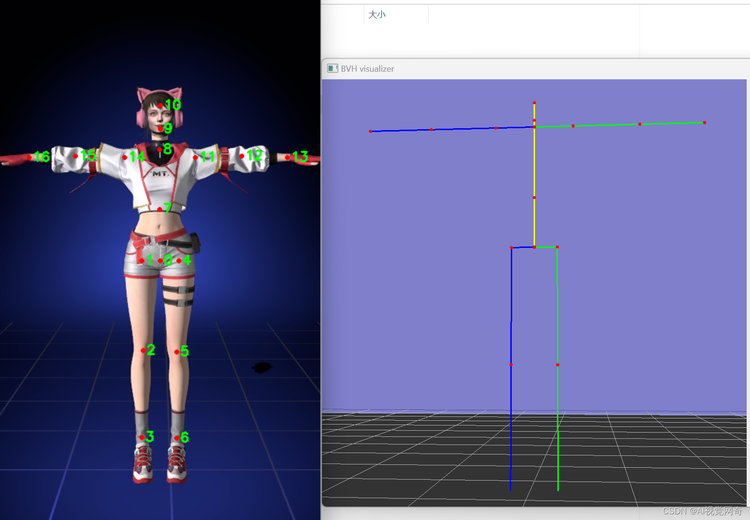750x520 pixels.
Task: Click the hip root joint joining yellow spine and legs
Action: 534,247
